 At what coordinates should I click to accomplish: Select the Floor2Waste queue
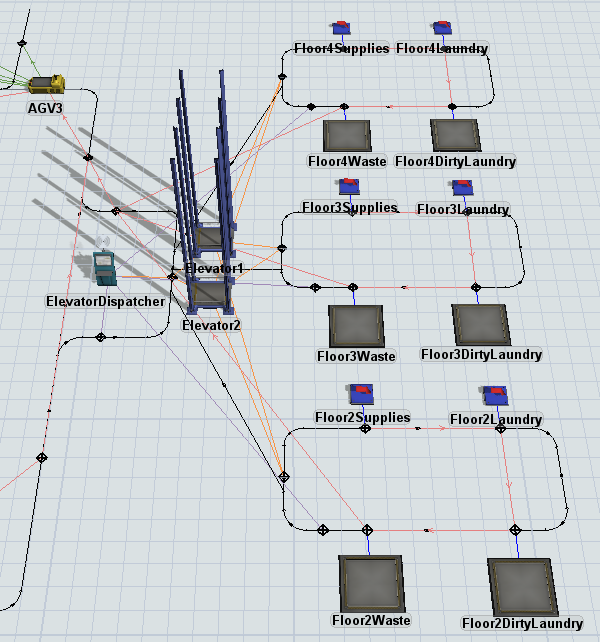click(x=371, y=583)
